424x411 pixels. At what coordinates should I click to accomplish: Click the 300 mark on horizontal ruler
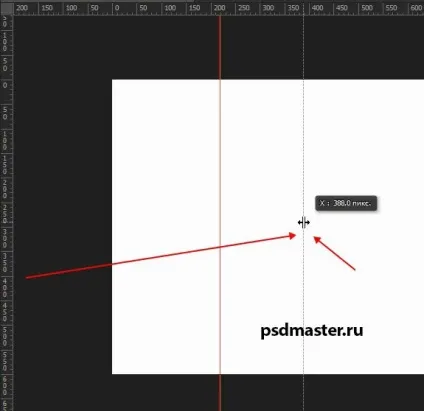click(268, 8)
